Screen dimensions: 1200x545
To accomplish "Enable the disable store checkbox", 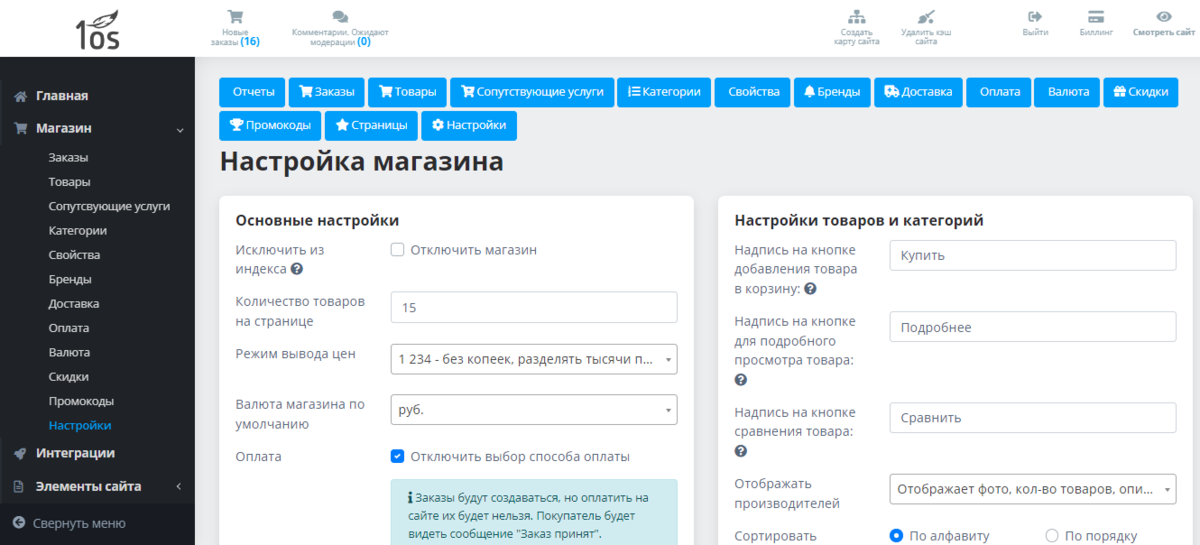I will [x=397, y=250].
